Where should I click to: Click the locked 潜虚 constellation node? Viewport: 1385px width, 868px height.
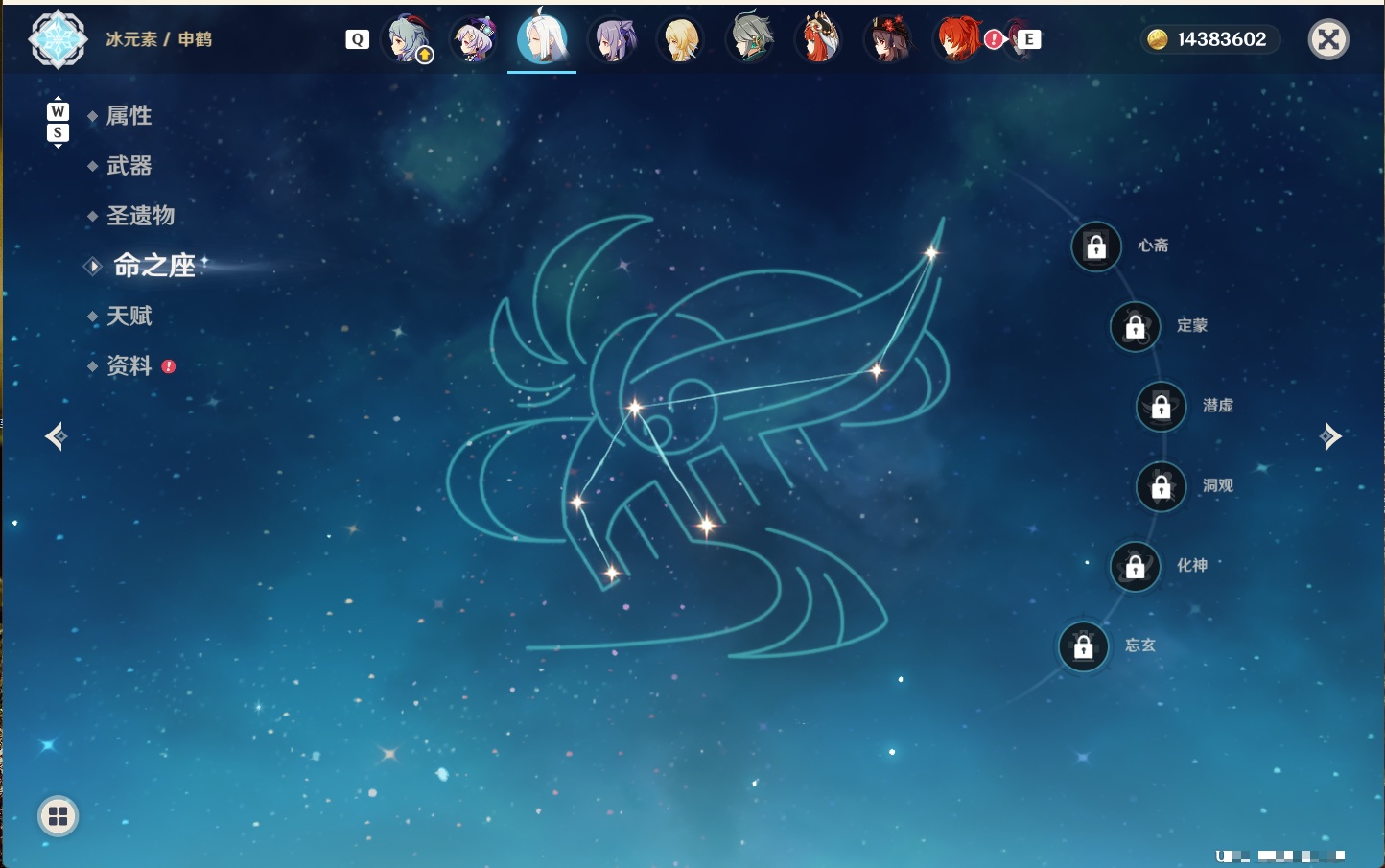click(x=1162, y=407)
